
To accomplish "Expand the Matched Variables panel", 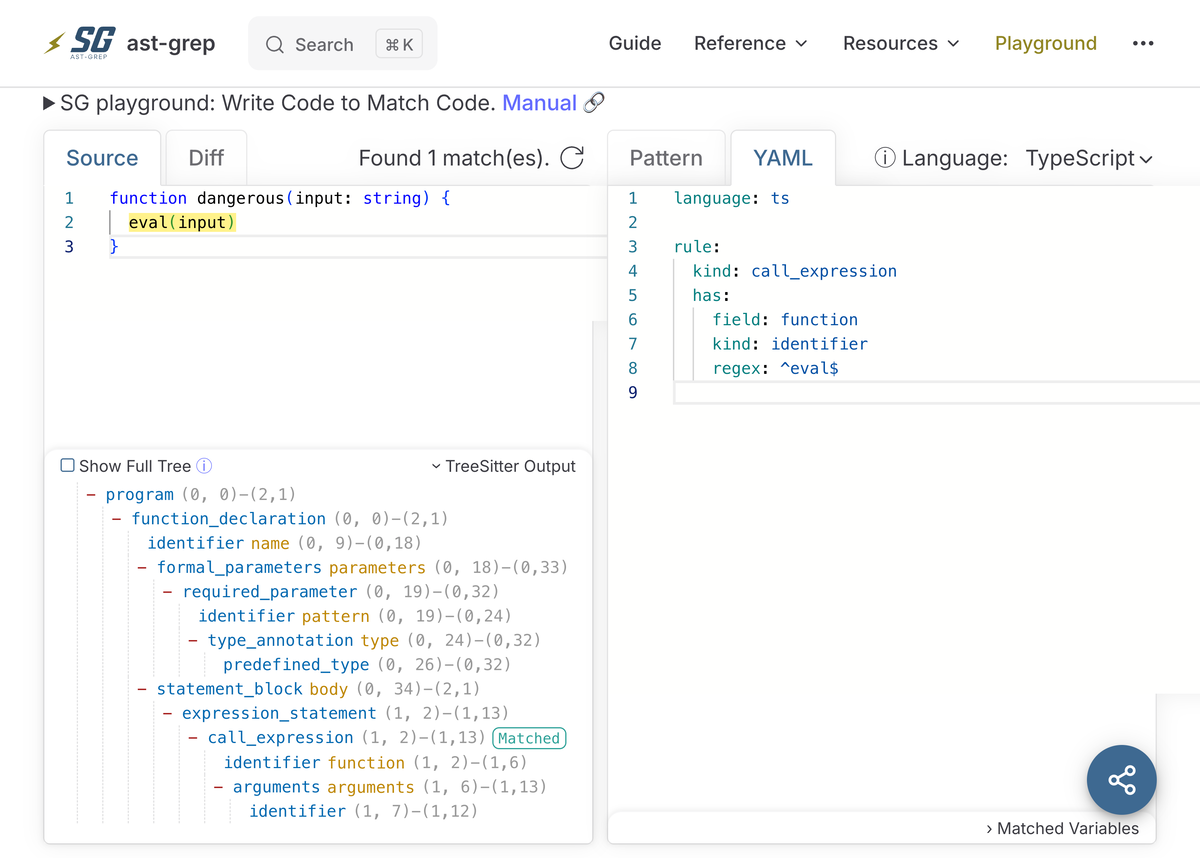I will [x=1062, y=828].
